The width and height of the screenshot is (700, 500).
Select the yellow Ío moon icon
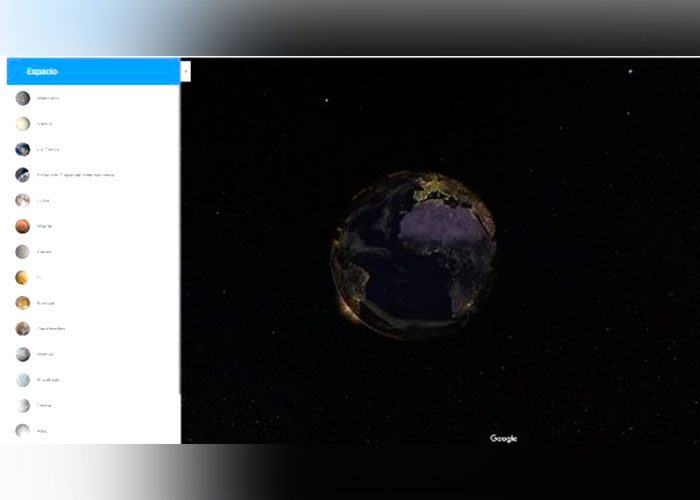tap(22, 277)
